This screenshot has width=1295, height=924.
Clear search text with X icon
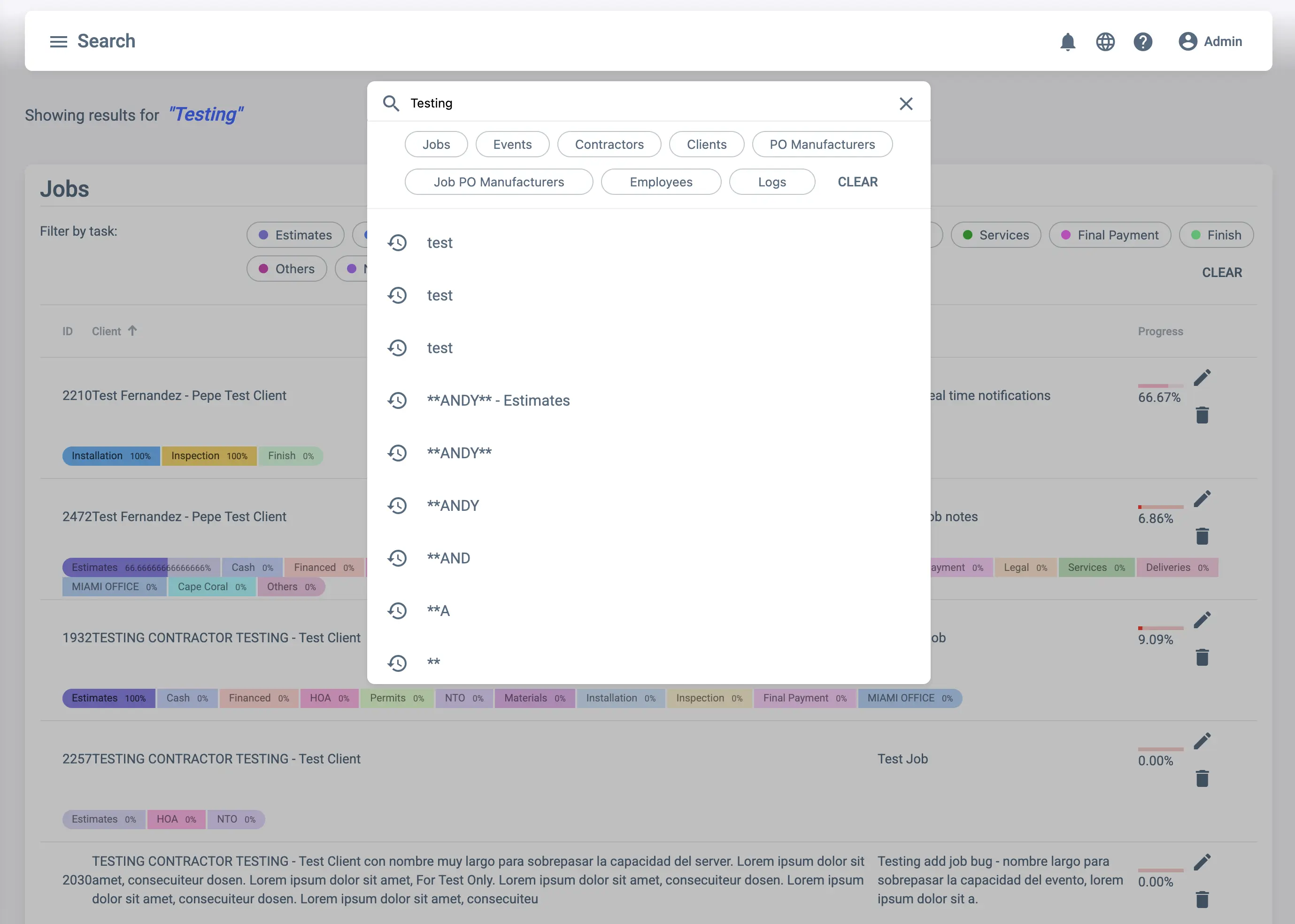click(x=906, y=104)
